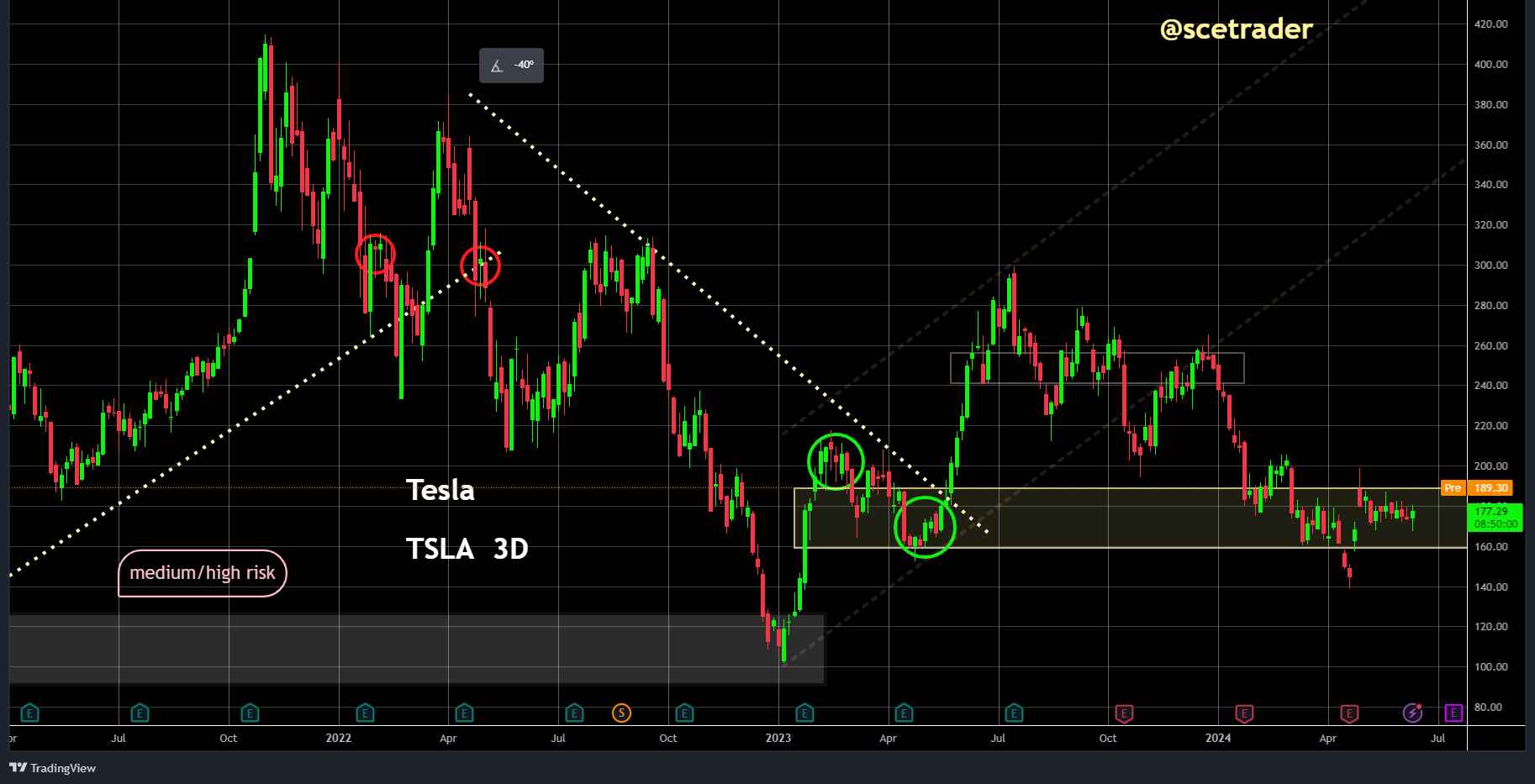Screen dimensions: 1535x784
Task: Click the 220.00 price axis label
Action: coord(1491,426)
